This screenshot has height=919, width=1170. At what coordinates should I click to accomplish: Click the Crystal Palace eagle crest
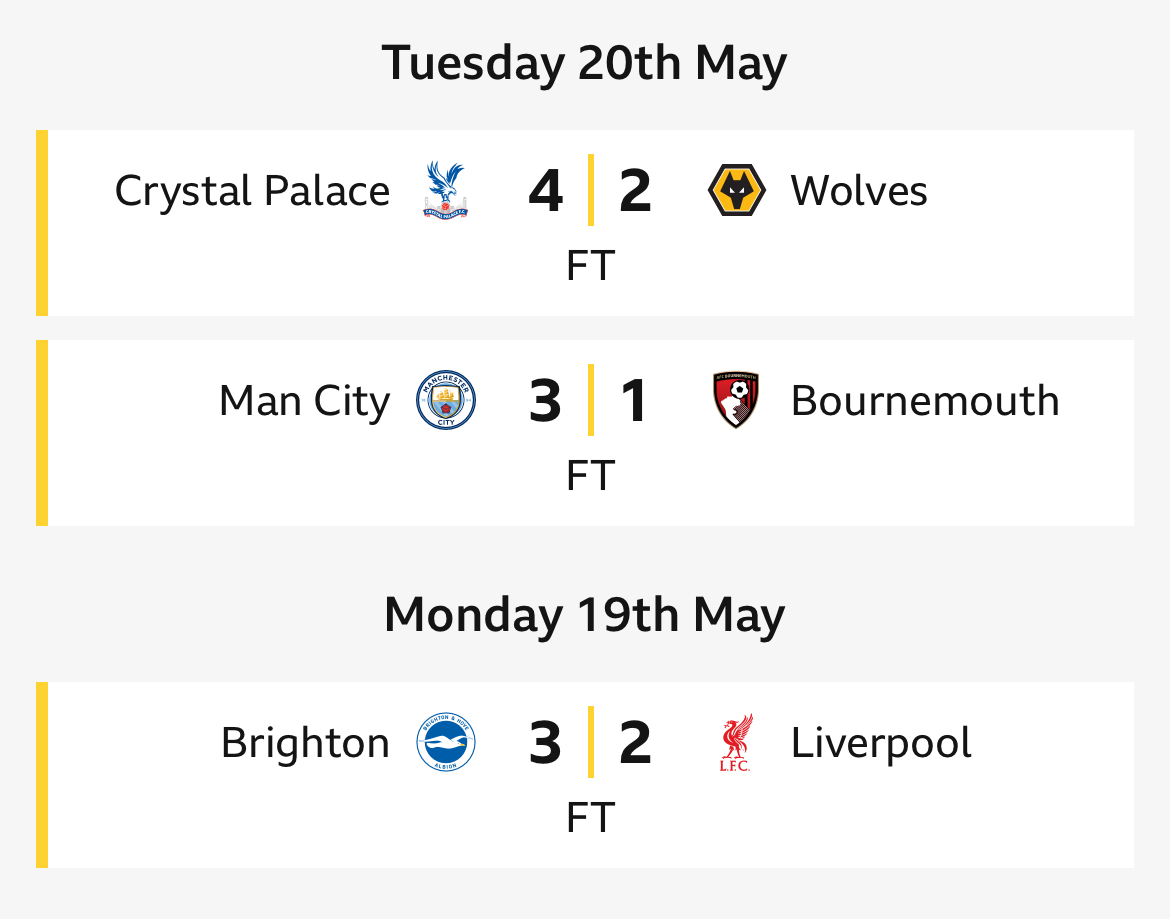pyautogui.click(x=445, y=190)
